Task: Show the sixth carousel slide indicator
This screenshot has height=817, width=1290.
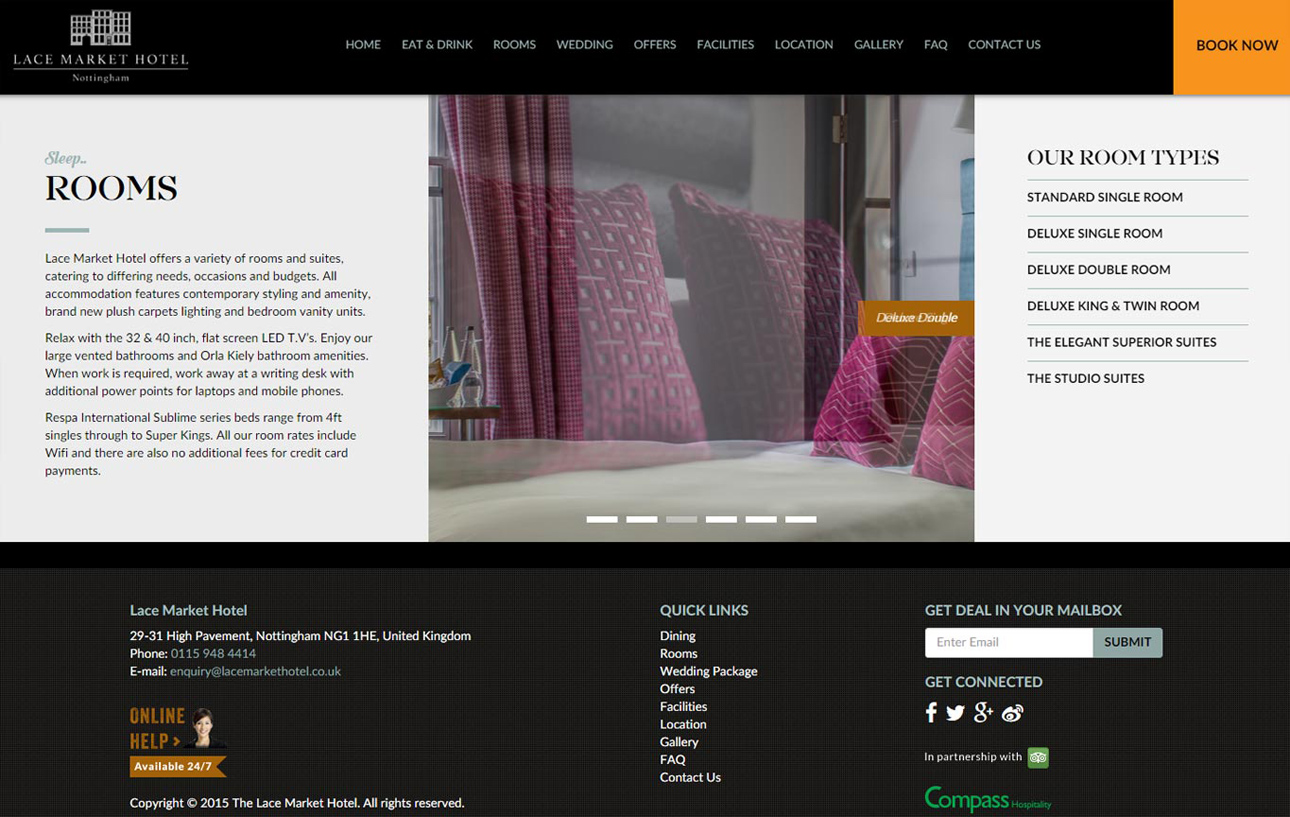Action: [x=801, y=519]
